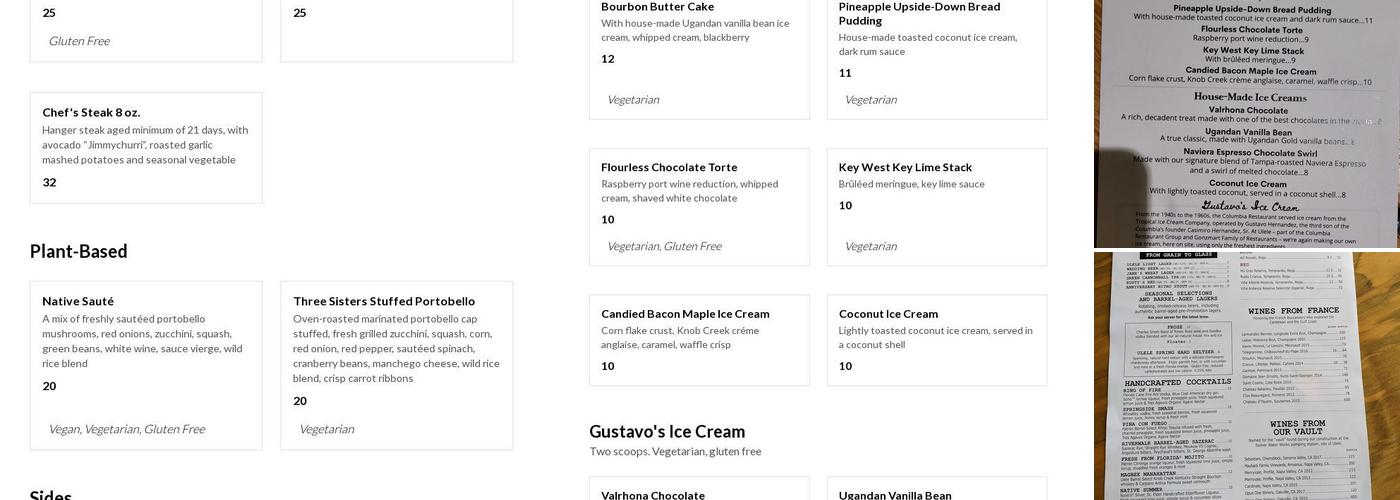Open the Chef's Steak 8 oz. item

click(x=91, y=112)
